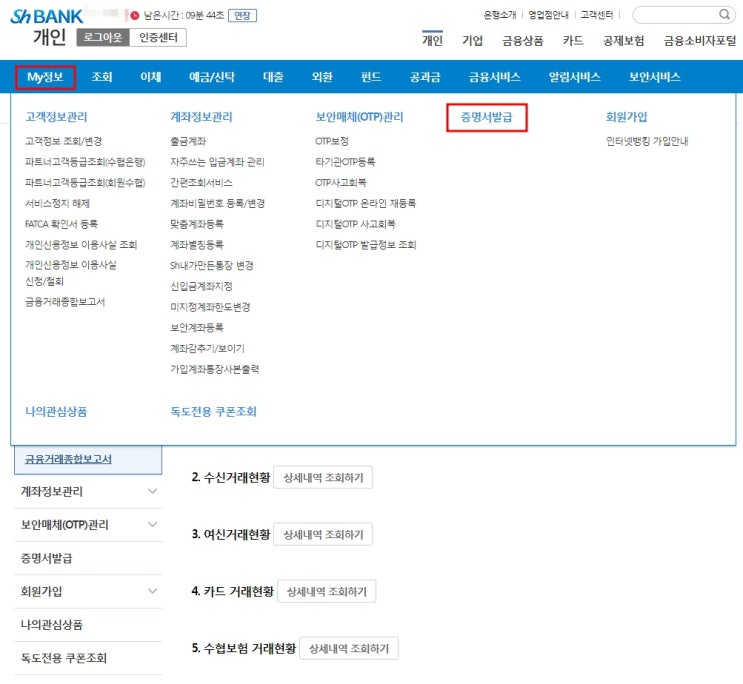Open 계좌별칭등록 link
743x684 pixels.
(197, 245)
